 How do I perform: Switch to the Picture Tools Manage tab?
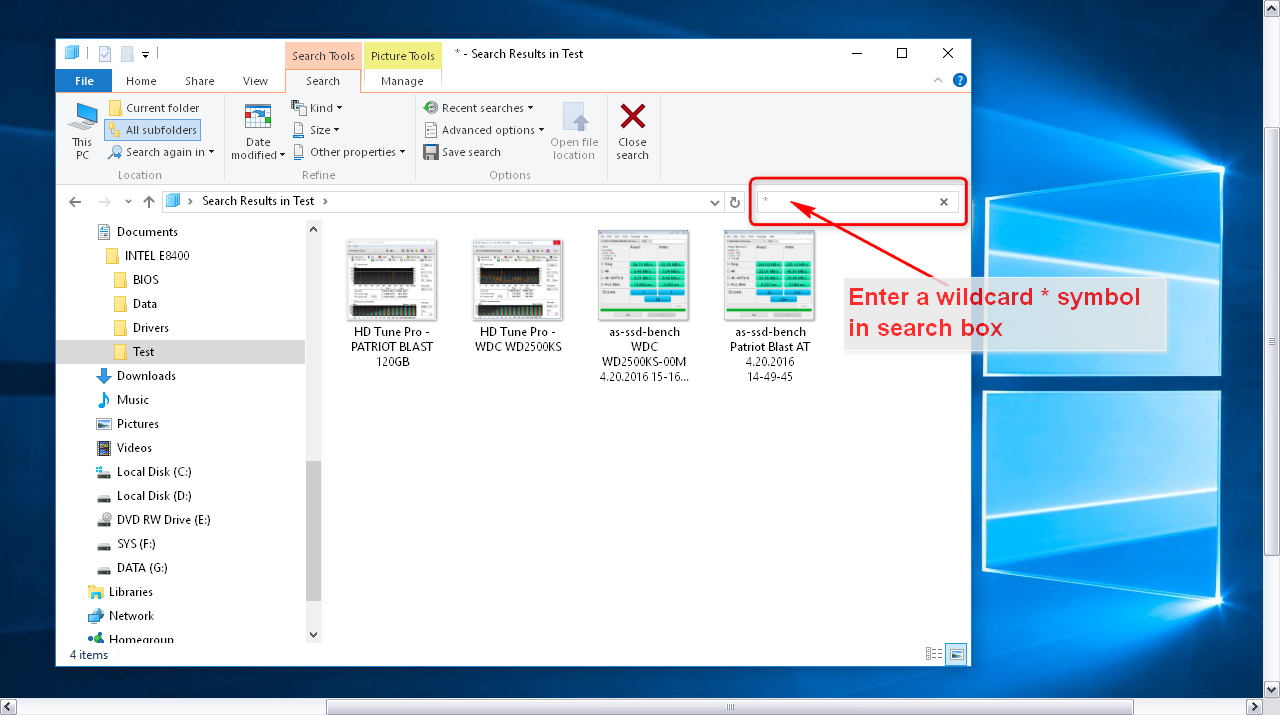coord(402,80)
